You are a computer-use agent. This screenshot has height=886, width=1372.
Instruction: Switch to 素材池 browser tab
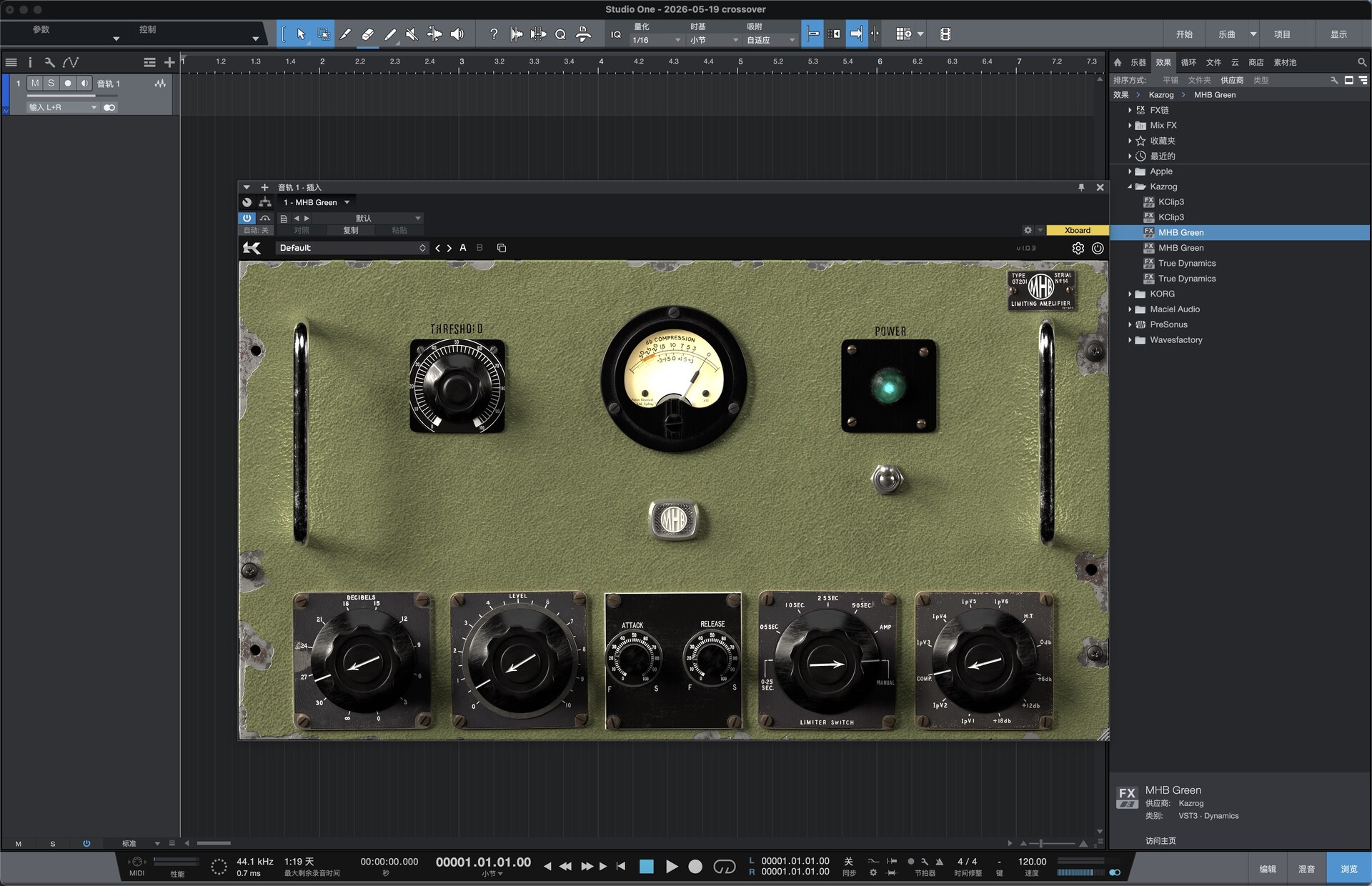coord(1285,62)
